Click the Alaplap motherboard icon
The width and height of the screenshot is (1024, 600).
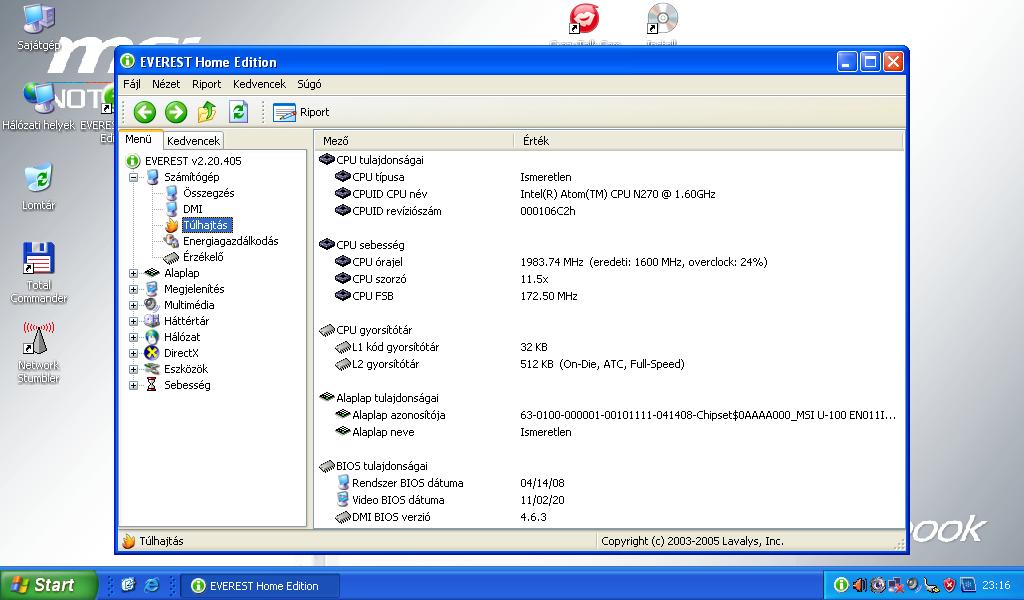pyautogui.click(x=152, y=273)
